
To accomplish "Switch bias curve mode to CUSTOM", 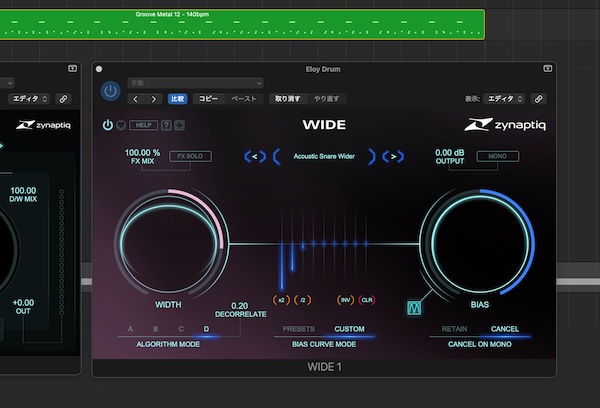I will click(x=349, y=329).
